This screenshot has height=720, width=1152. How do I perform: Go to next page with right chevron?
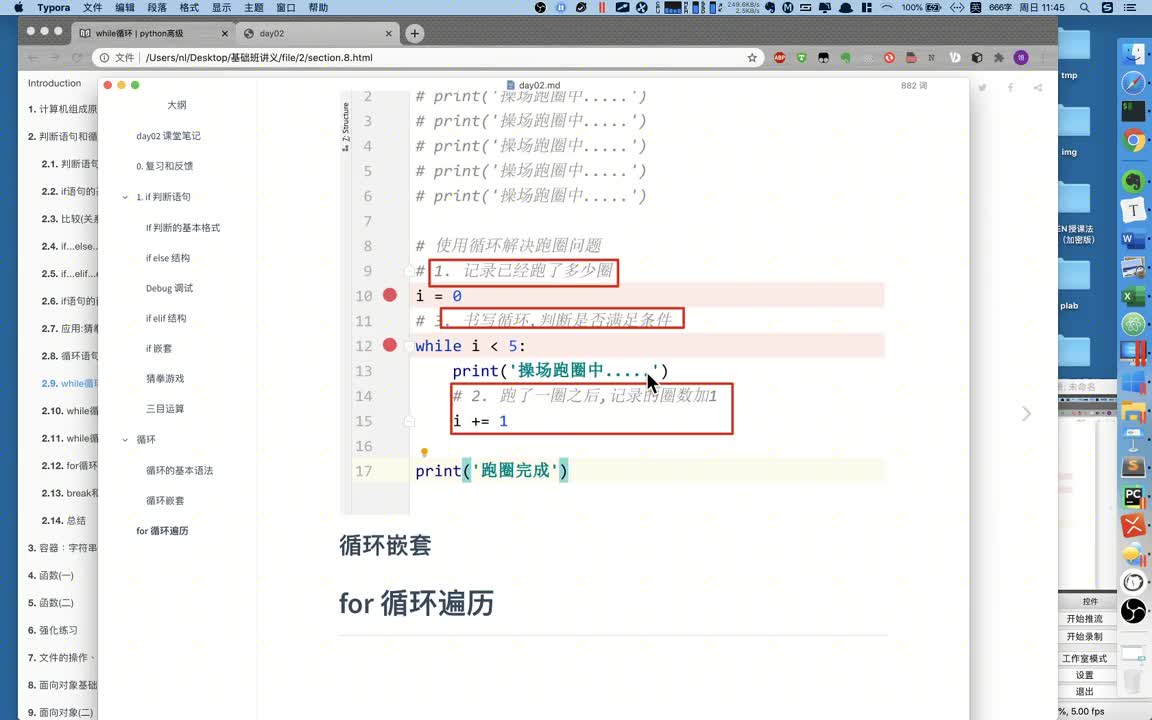pos(1026,414)
